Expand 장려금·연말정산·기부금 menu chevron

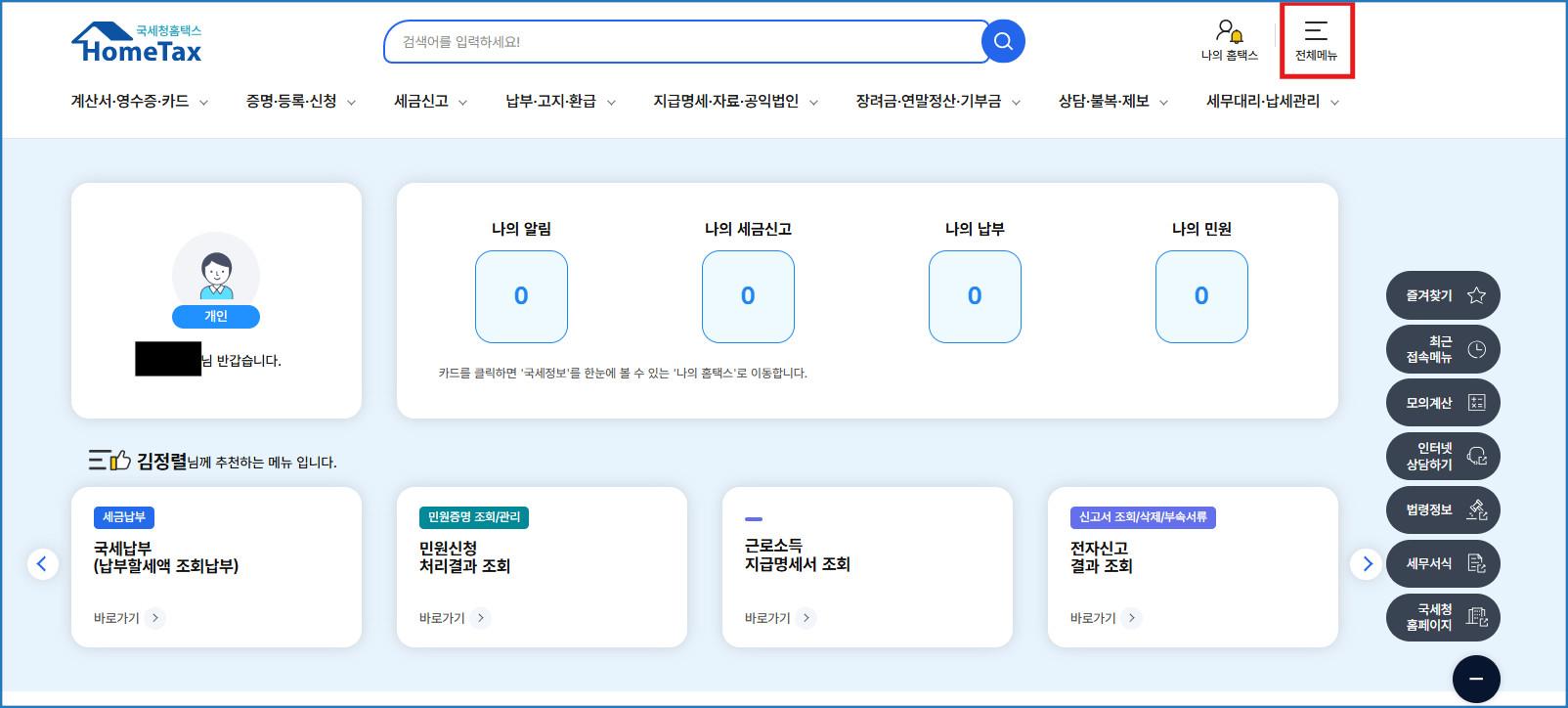click(x=1016, y=102)
